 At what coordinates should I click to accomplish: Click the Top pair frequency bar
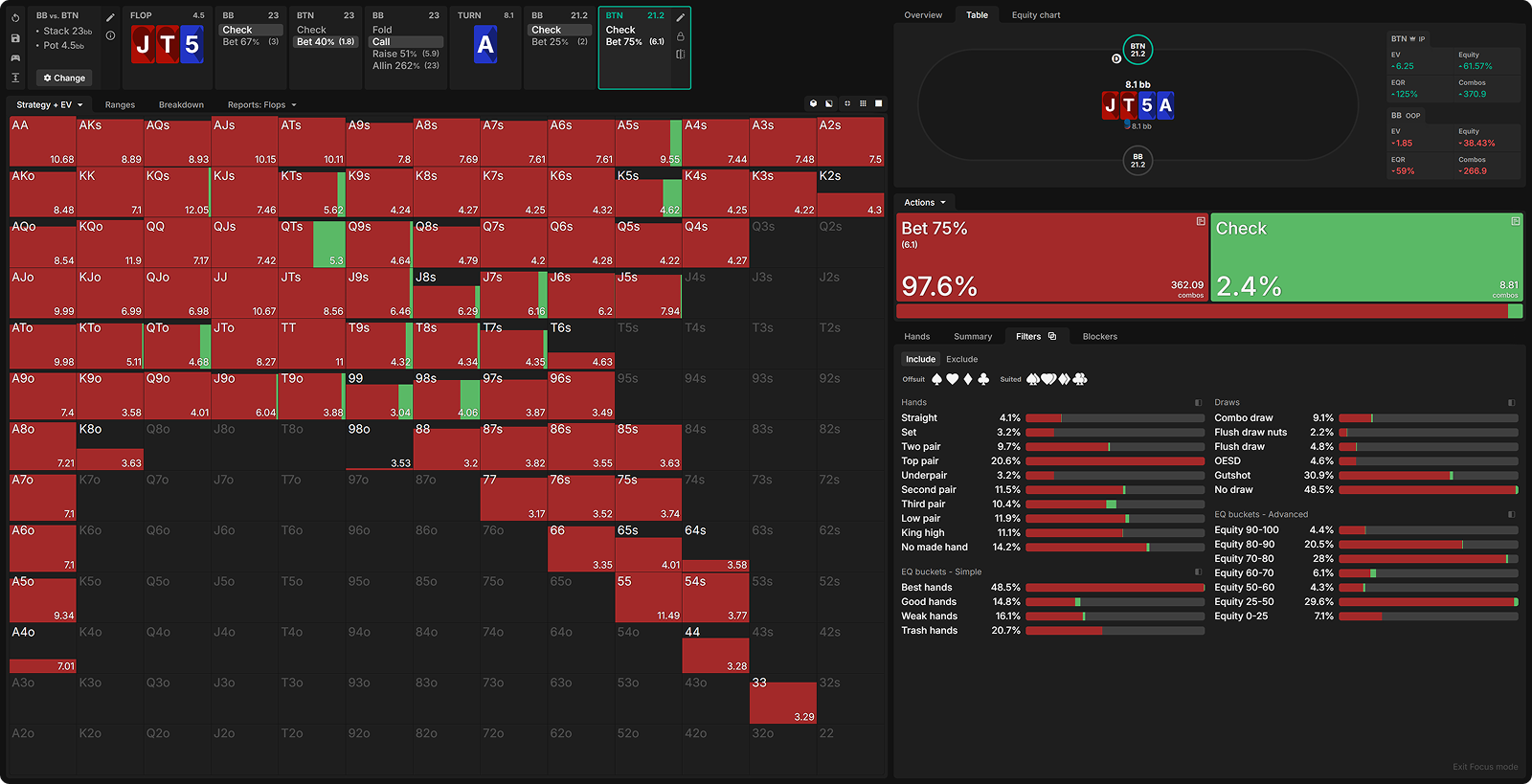[1115, 461]
